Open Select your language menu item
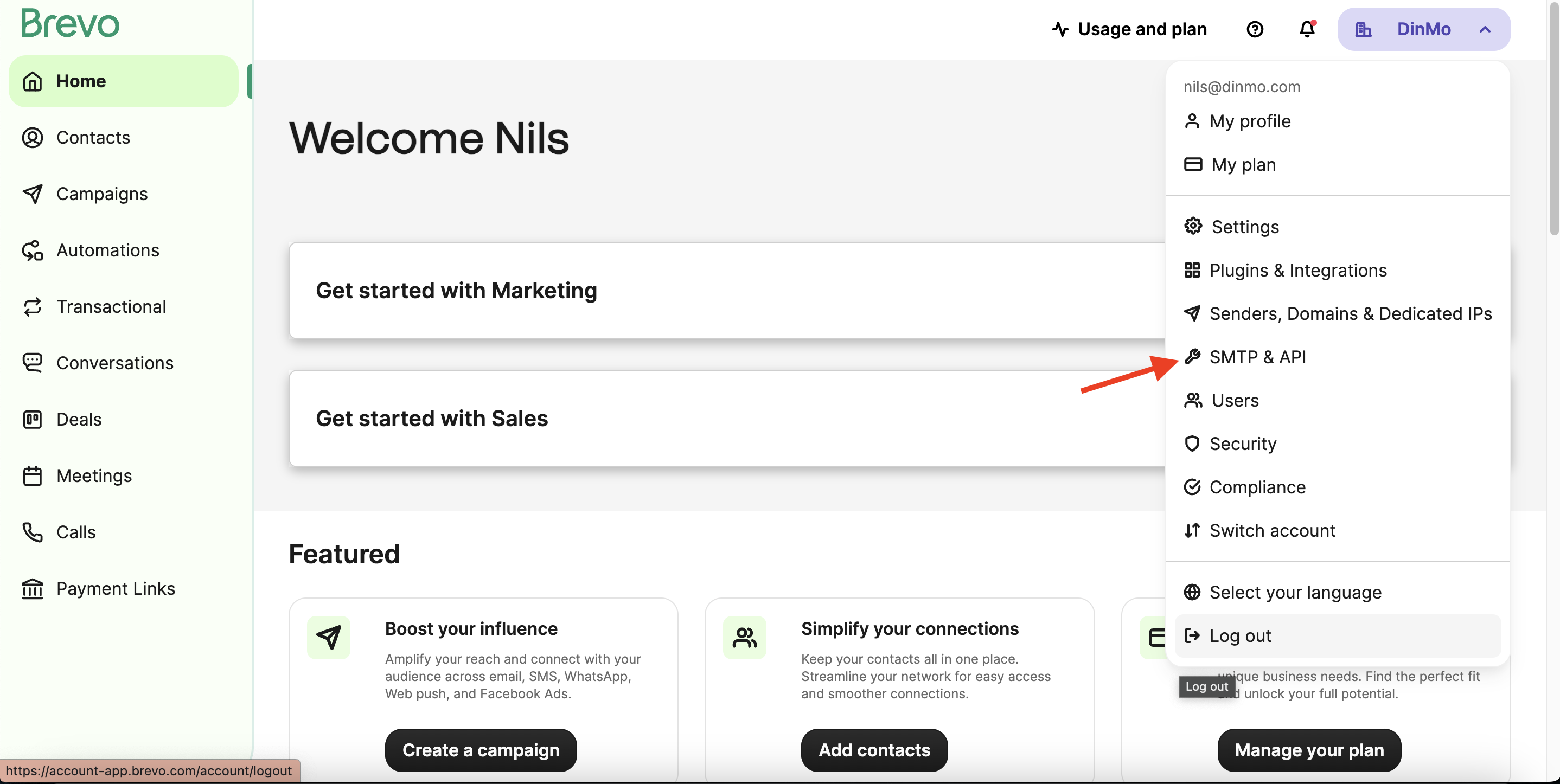This screenshot has width=1560, height=784. pyautogui.click(x=1295, y=592)
